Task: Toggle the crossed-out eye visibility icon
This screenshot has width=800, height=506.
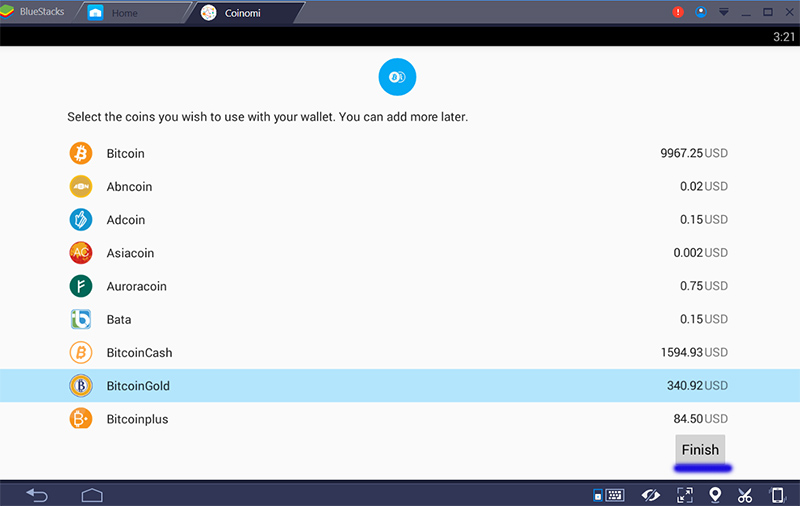Action: point(651,495)
